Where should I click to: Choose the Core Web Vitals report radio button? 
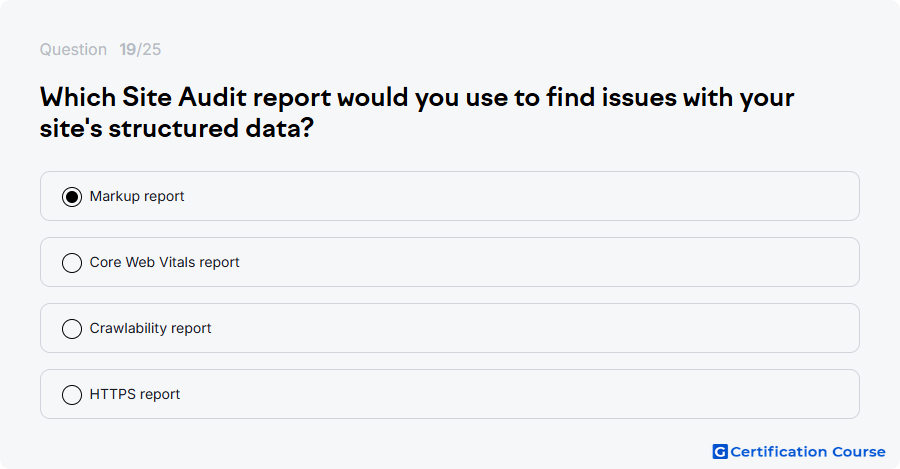point(72,263)
